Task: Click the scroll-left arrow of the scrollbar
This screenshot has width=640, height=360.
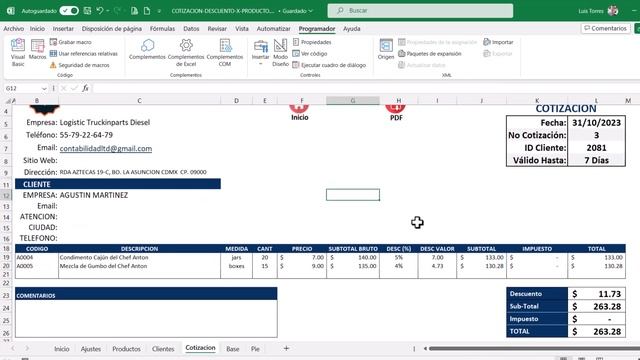Action: pos(425,349)
